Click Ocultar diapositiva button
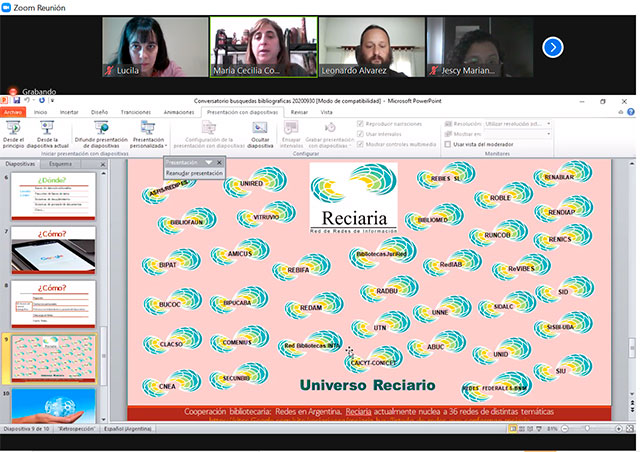 pos(260,134)
